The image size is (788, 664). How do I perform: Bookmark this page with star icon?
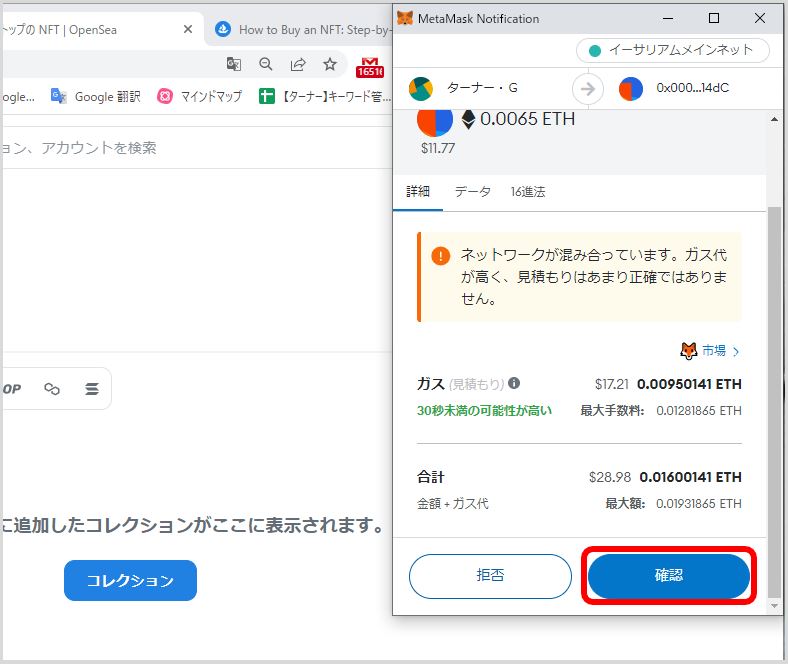click(x=330, y=64)
